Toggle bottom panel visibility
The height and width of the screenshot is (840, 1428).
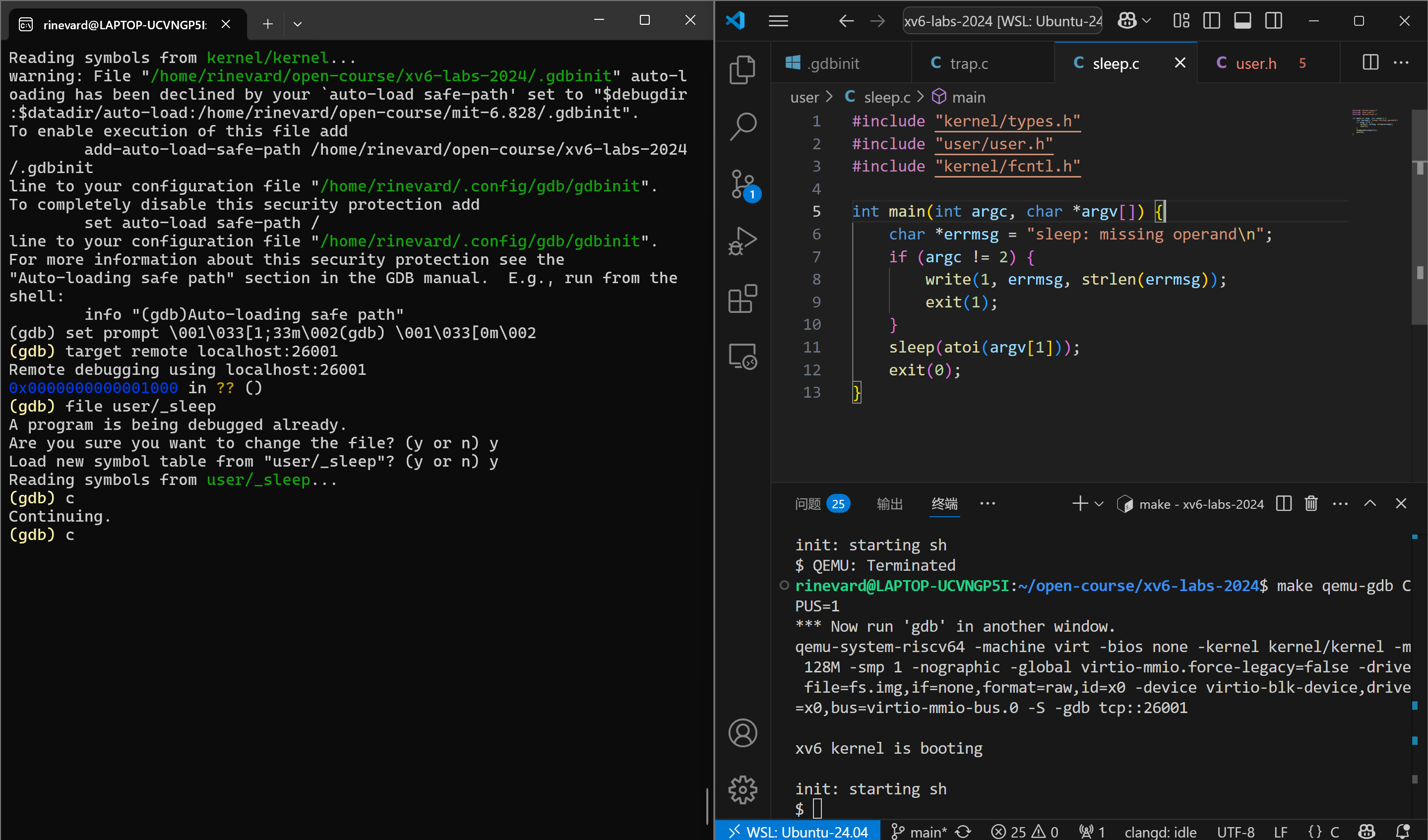click(1242, 21)
